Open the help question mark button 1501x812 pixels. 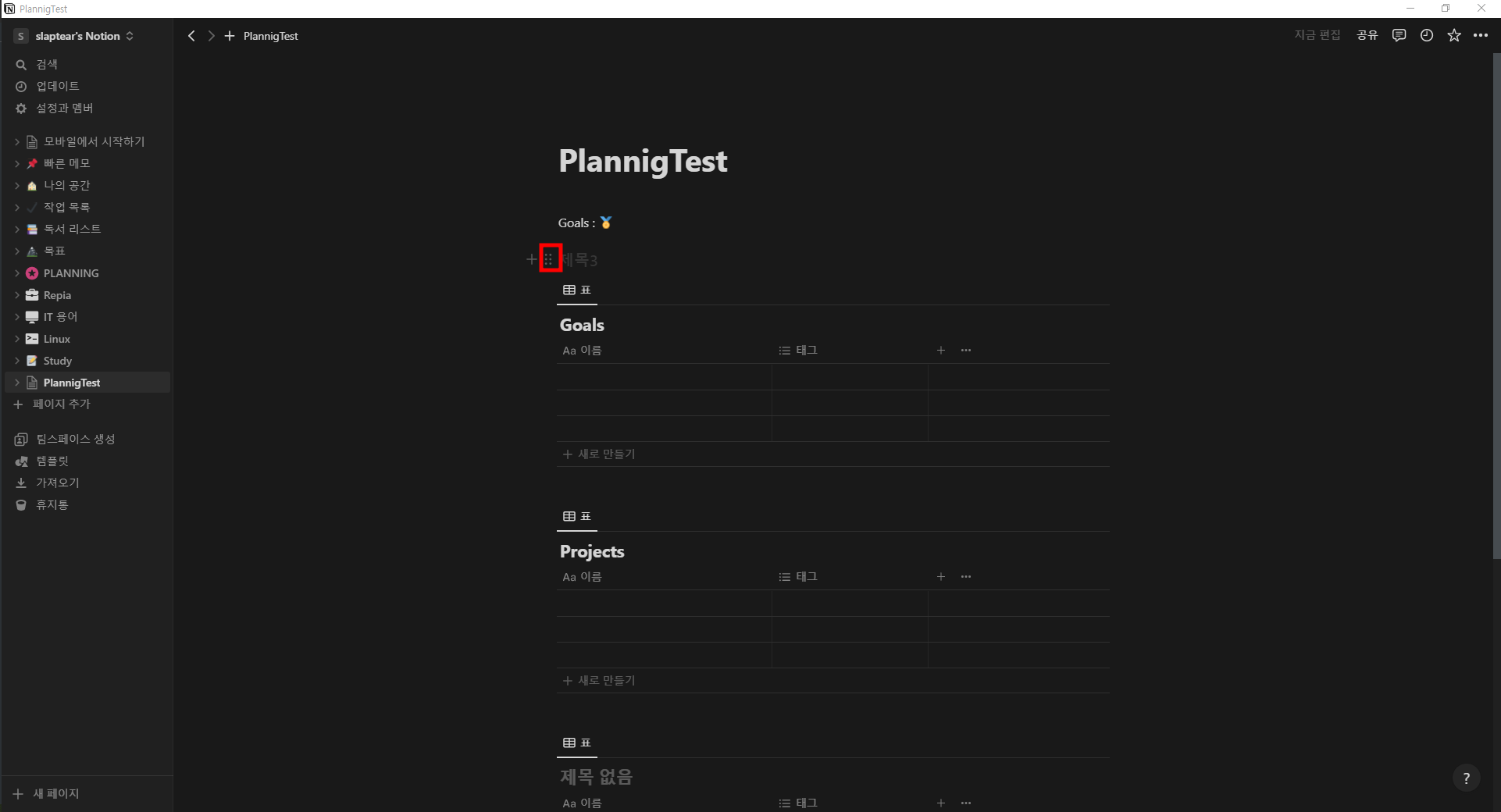(x=1466, y=778)
